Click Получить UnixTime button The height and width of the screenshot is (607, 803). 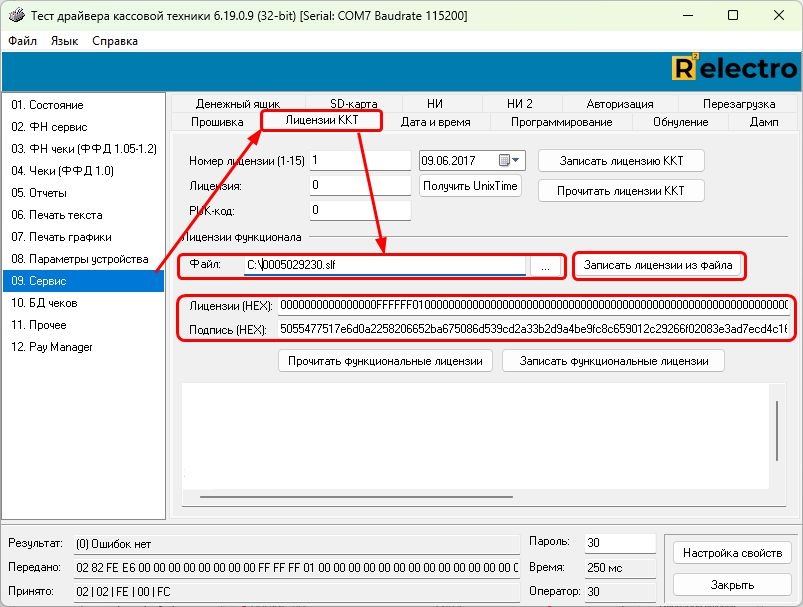470,186
